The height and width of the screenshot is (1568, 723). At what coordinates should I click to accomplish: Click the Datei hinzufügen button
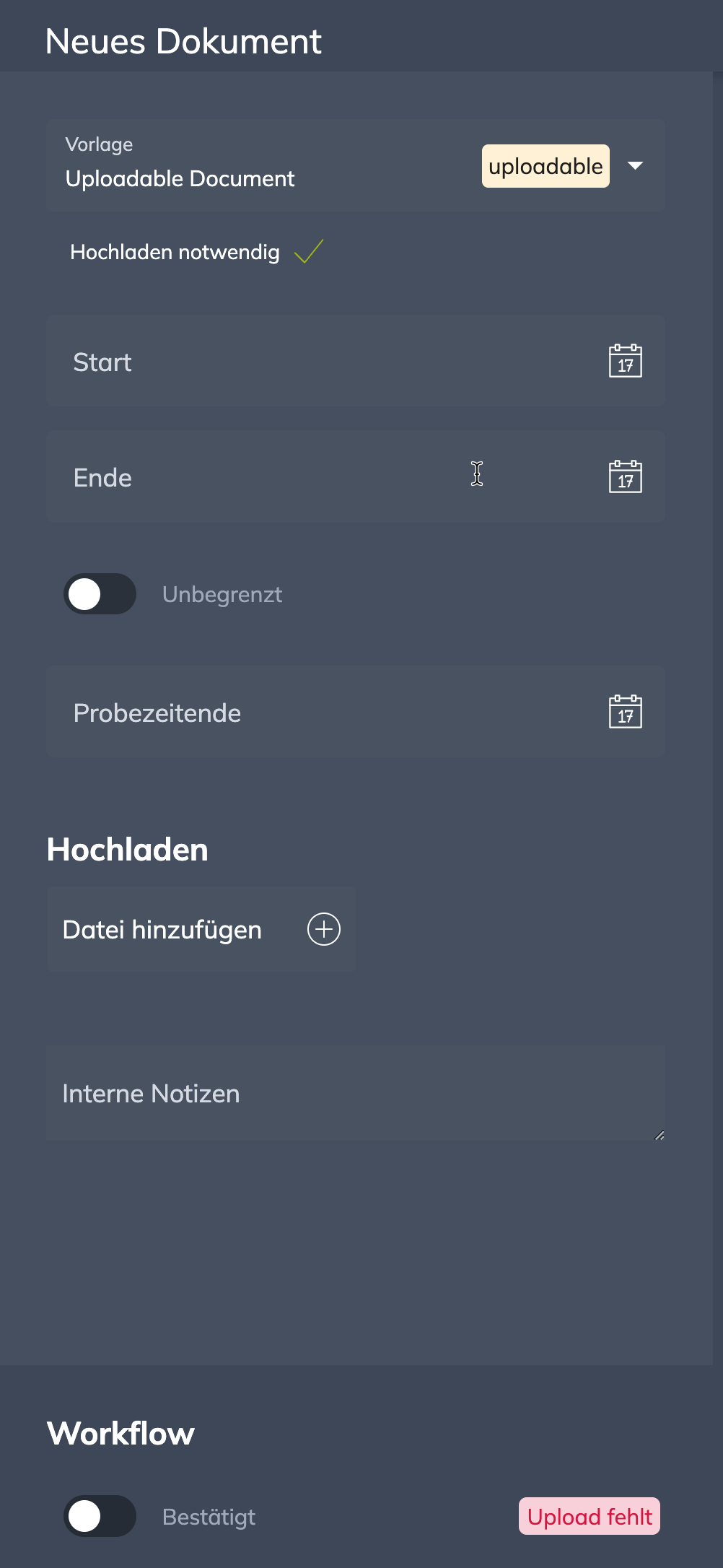162,930
